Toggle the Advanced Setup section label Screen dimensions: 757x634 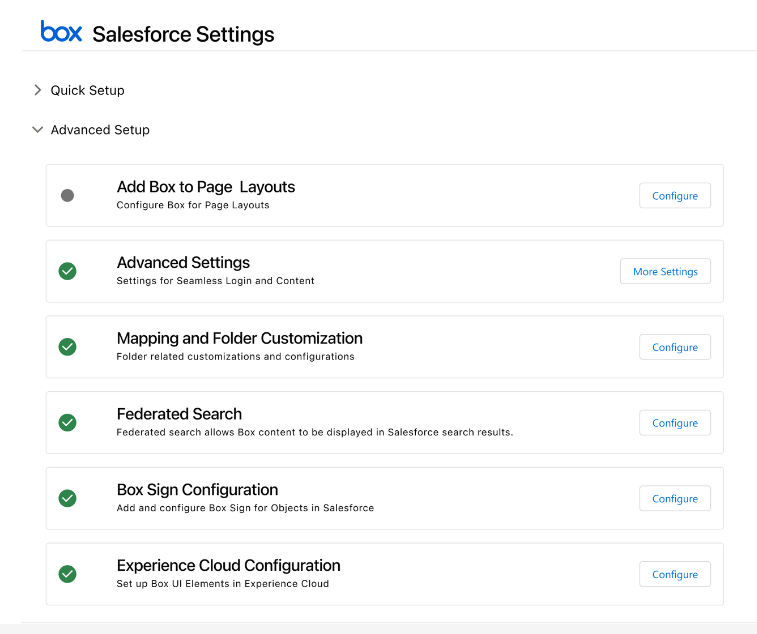(x=100, y=130)
